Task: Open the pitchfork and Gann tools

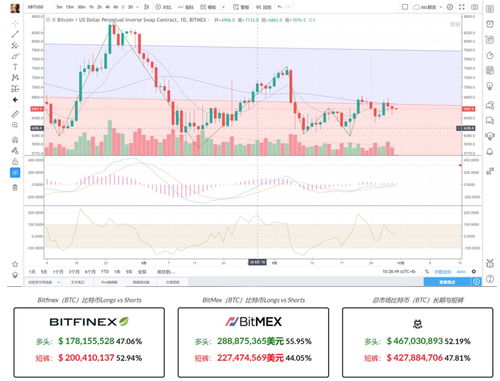Action: 15,45
